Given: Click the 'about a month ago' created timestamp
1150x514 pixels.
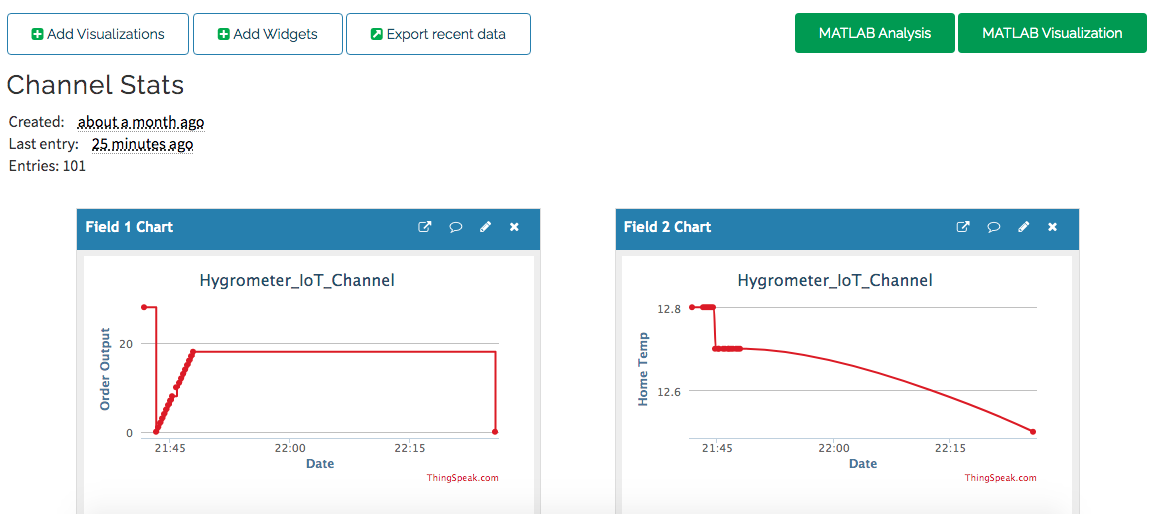Looking at the screenshot, I should (141, 122).
